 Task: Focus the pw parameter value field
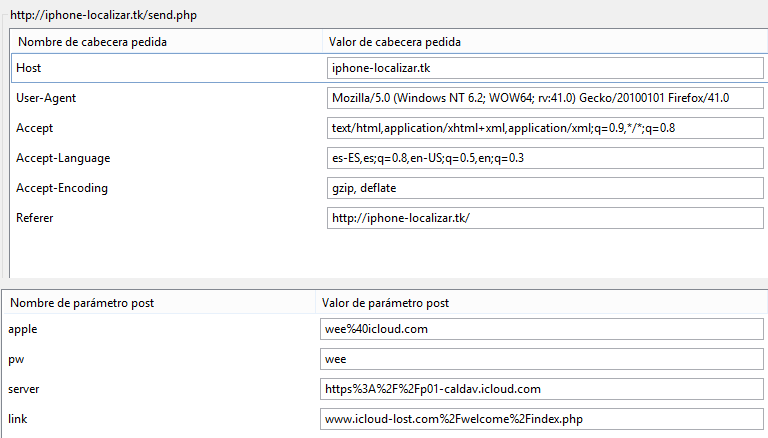point(540,359)
